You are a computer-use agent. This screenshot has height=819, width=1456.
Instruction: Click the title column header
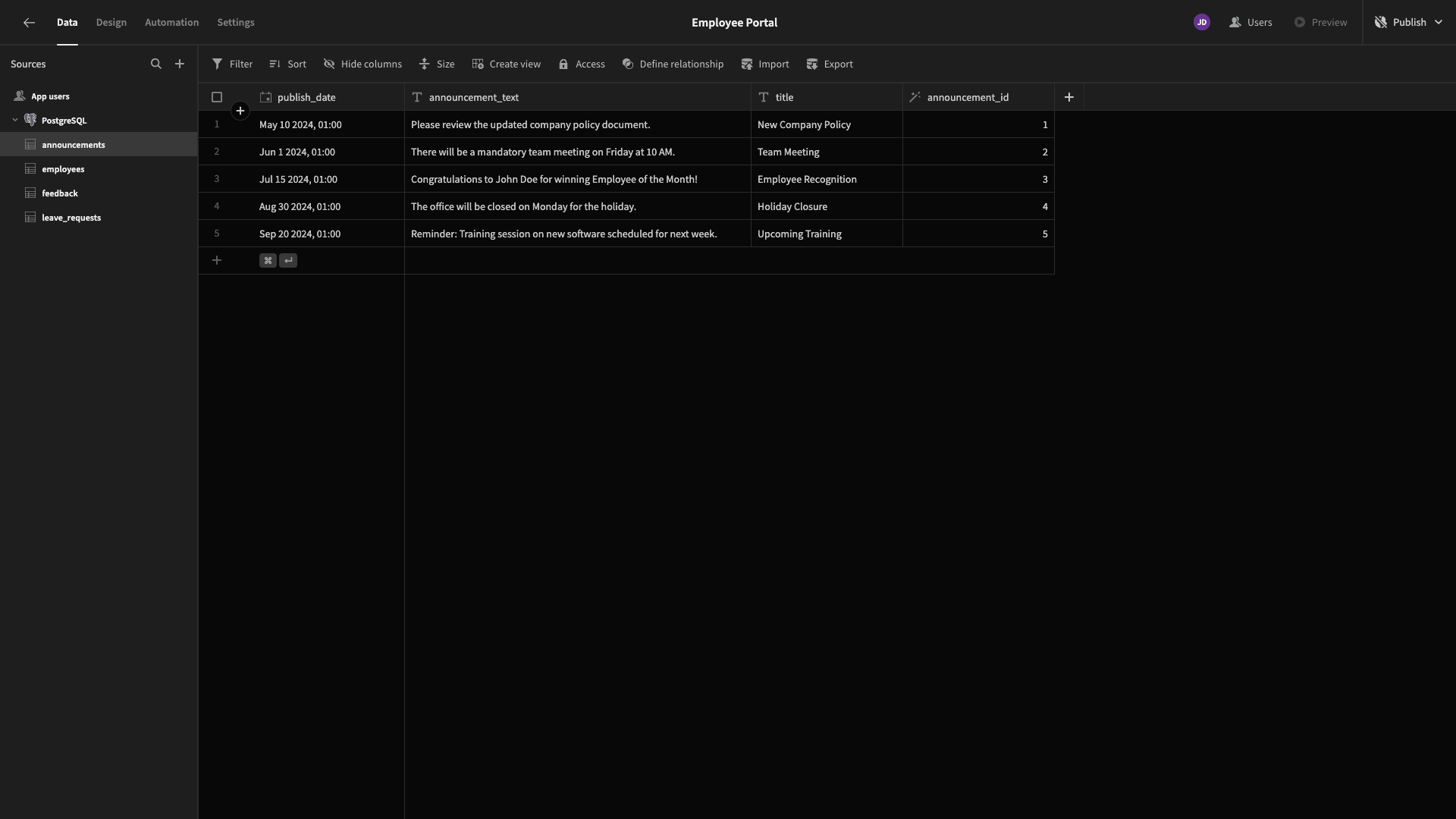pos(827,97)
